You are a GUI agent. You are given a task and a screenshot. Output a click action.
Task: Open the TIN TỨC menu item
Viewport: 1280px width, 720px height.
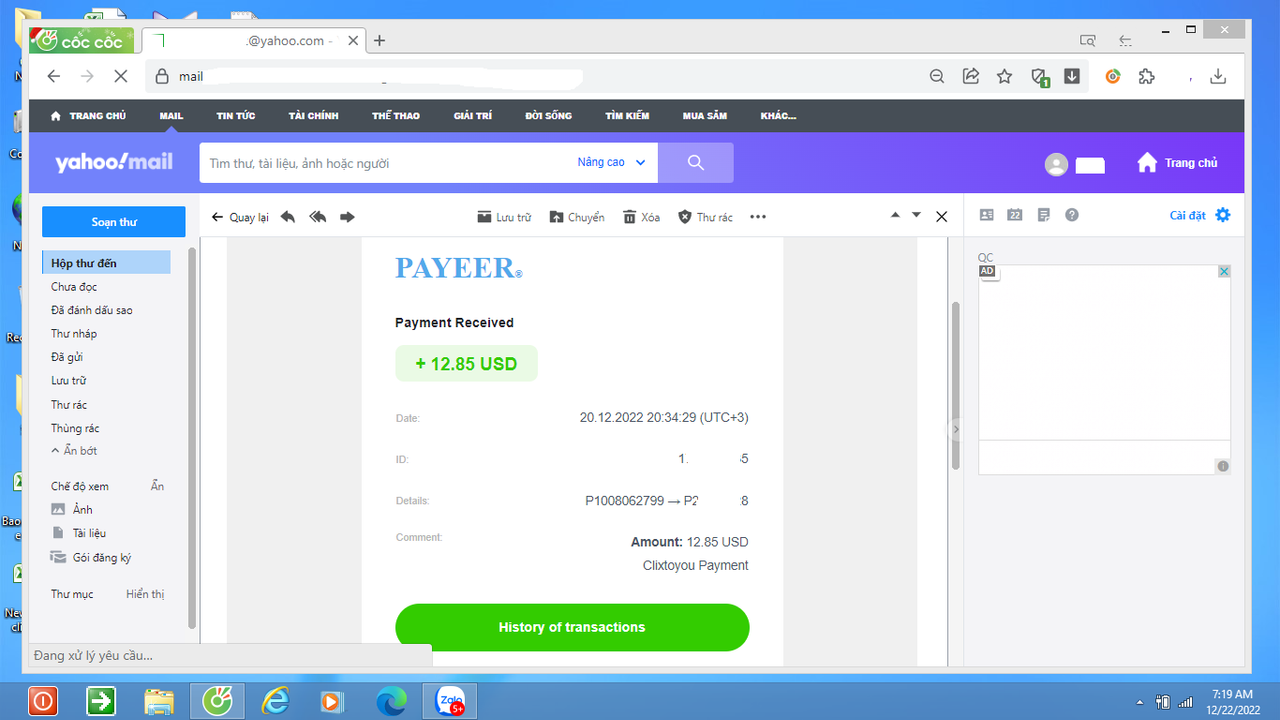coord(236,116)
